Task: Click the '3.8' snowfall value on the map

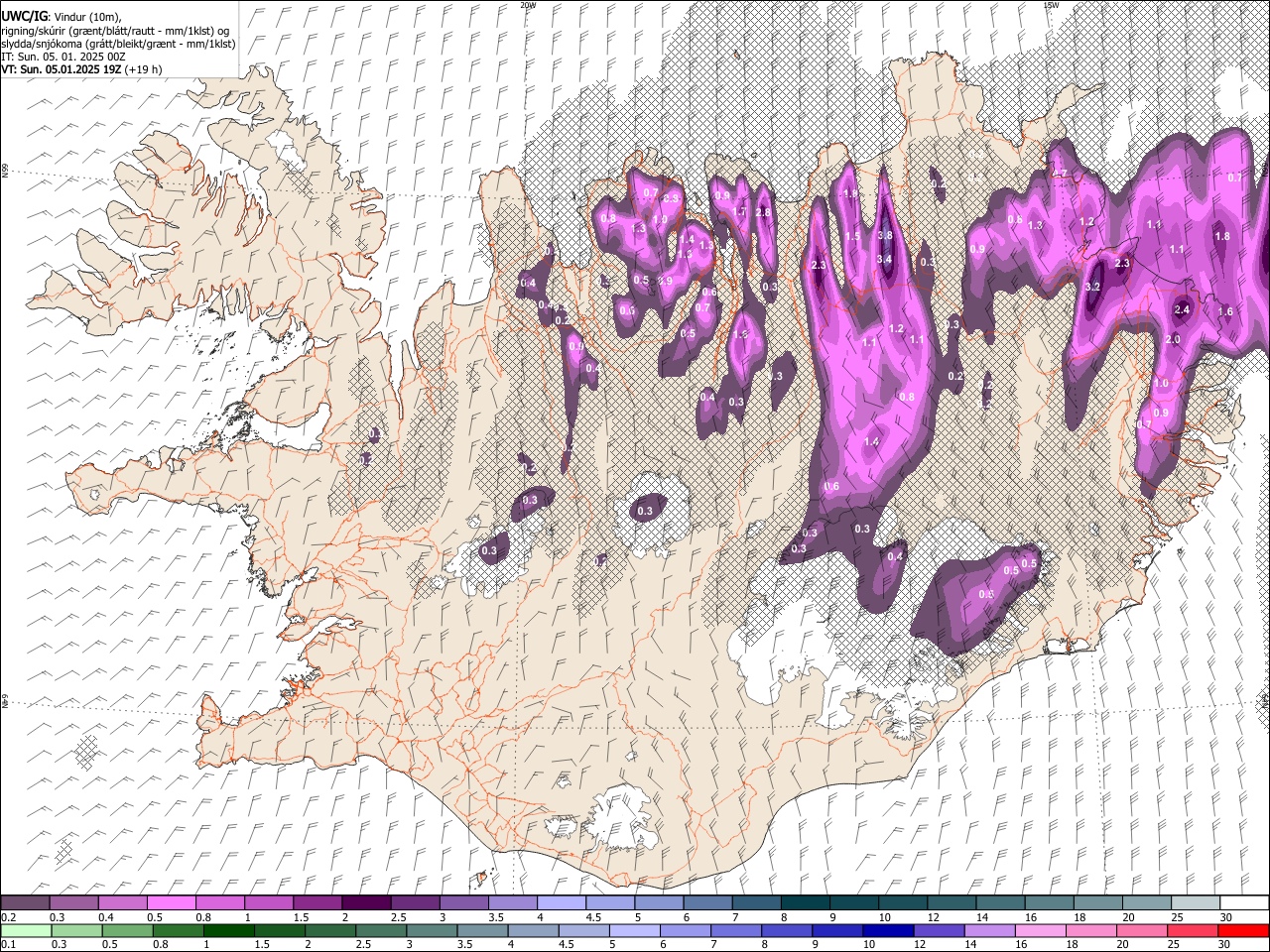Action: 886,236
